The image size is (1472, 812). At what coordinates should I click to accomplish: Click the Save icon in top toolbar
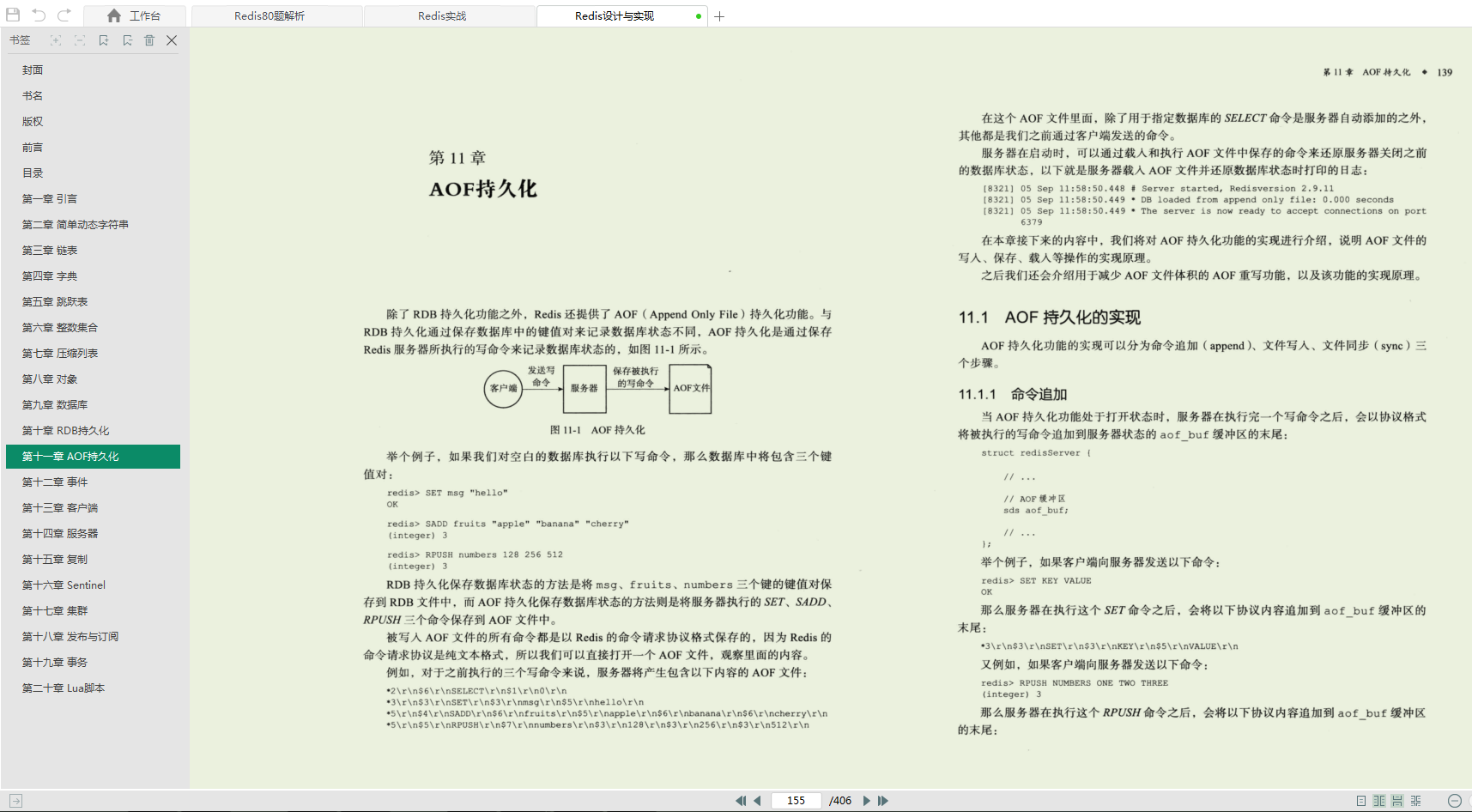[x=13, y=15]
